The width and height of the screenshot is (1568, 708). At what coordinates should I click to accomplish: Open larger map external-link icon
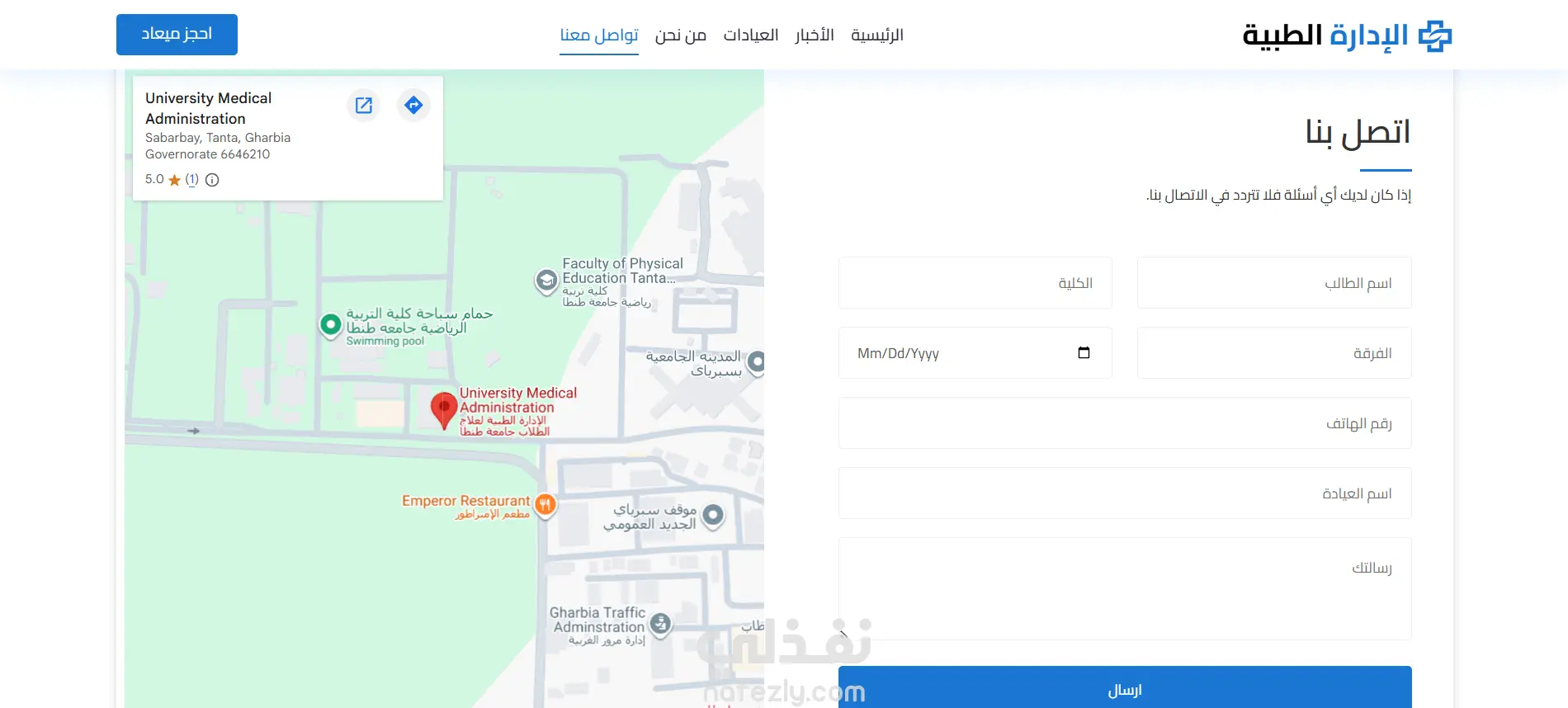click(364, 105)
